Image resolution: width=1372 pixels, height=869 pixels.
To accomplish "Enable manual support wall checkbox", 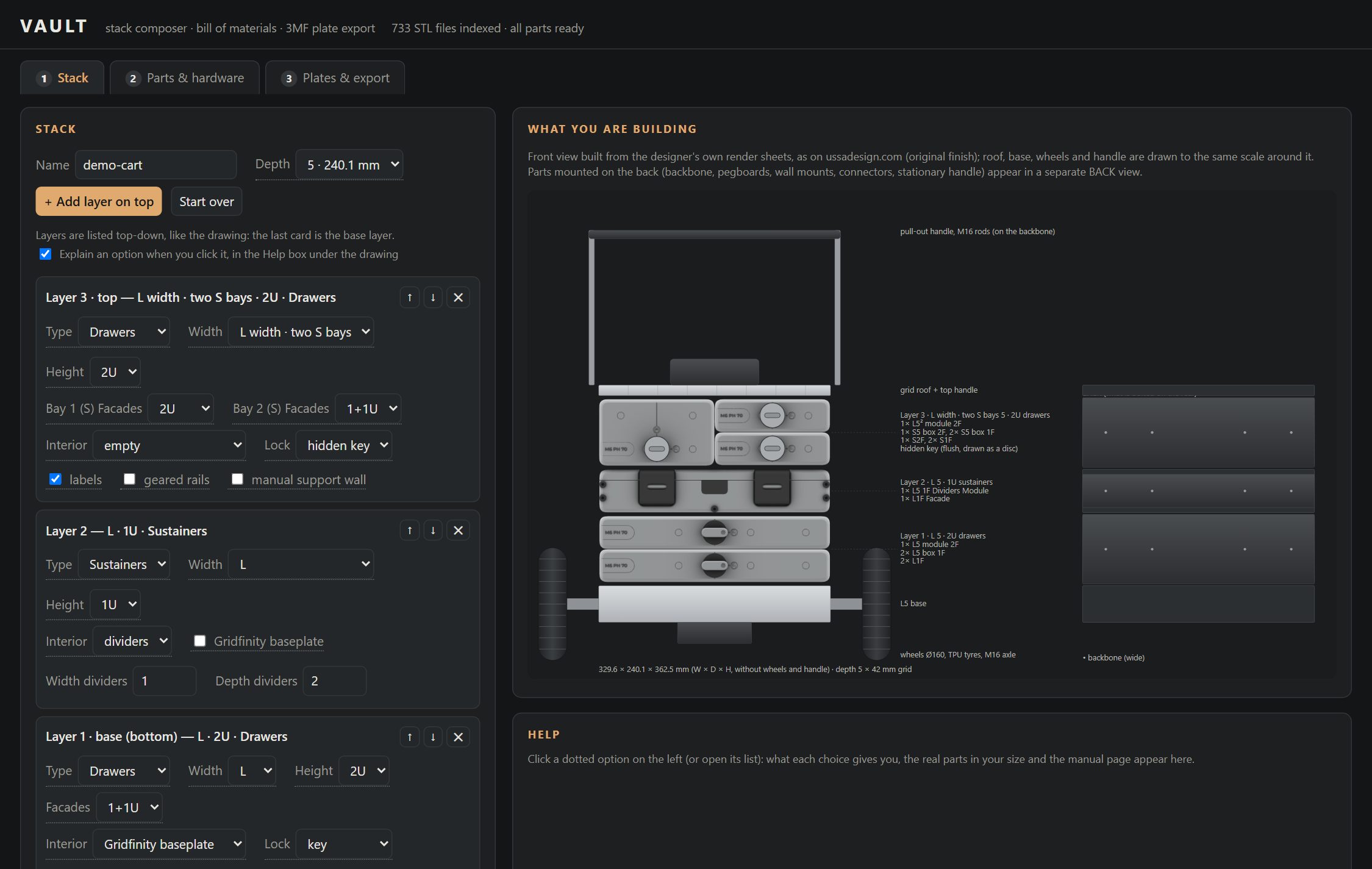I will point(237,479).
